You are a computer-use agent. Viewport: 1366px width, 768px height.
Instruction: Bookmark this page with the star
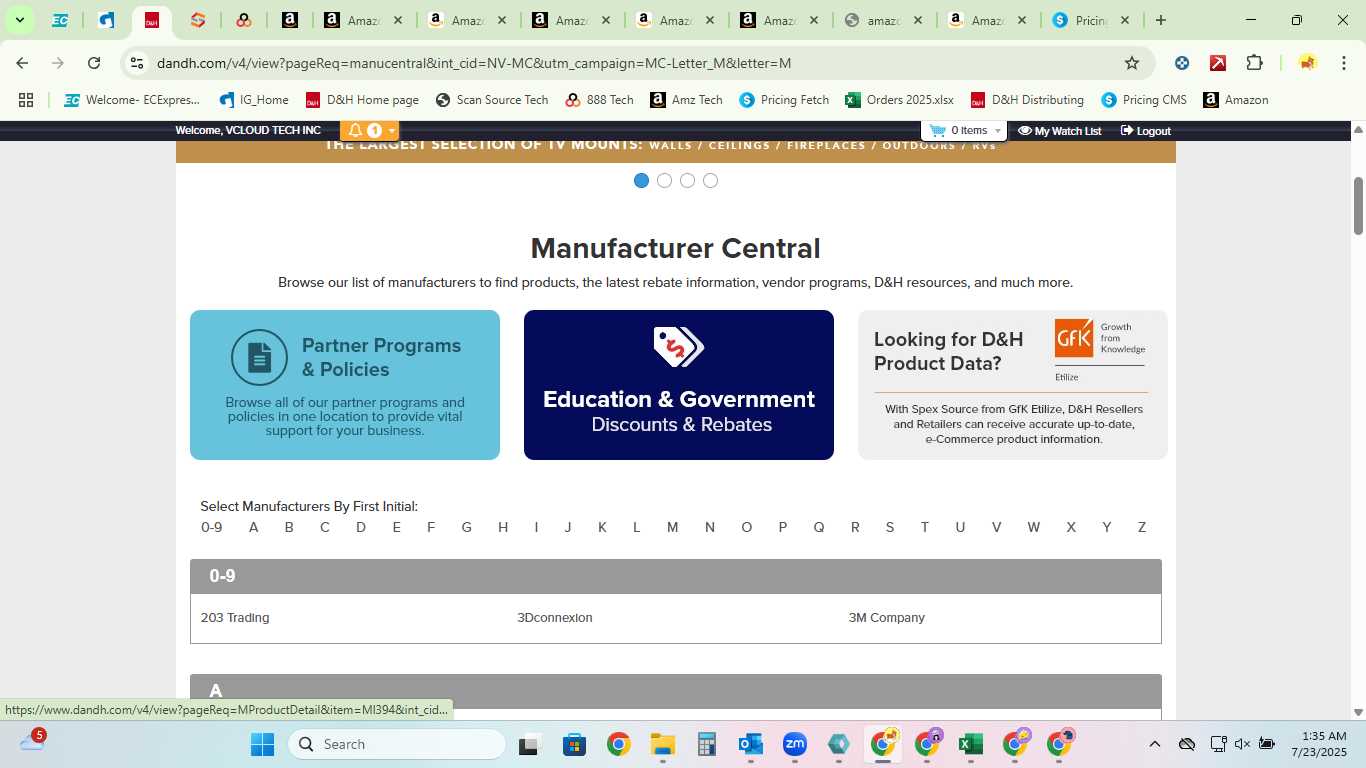(1132, 63)
